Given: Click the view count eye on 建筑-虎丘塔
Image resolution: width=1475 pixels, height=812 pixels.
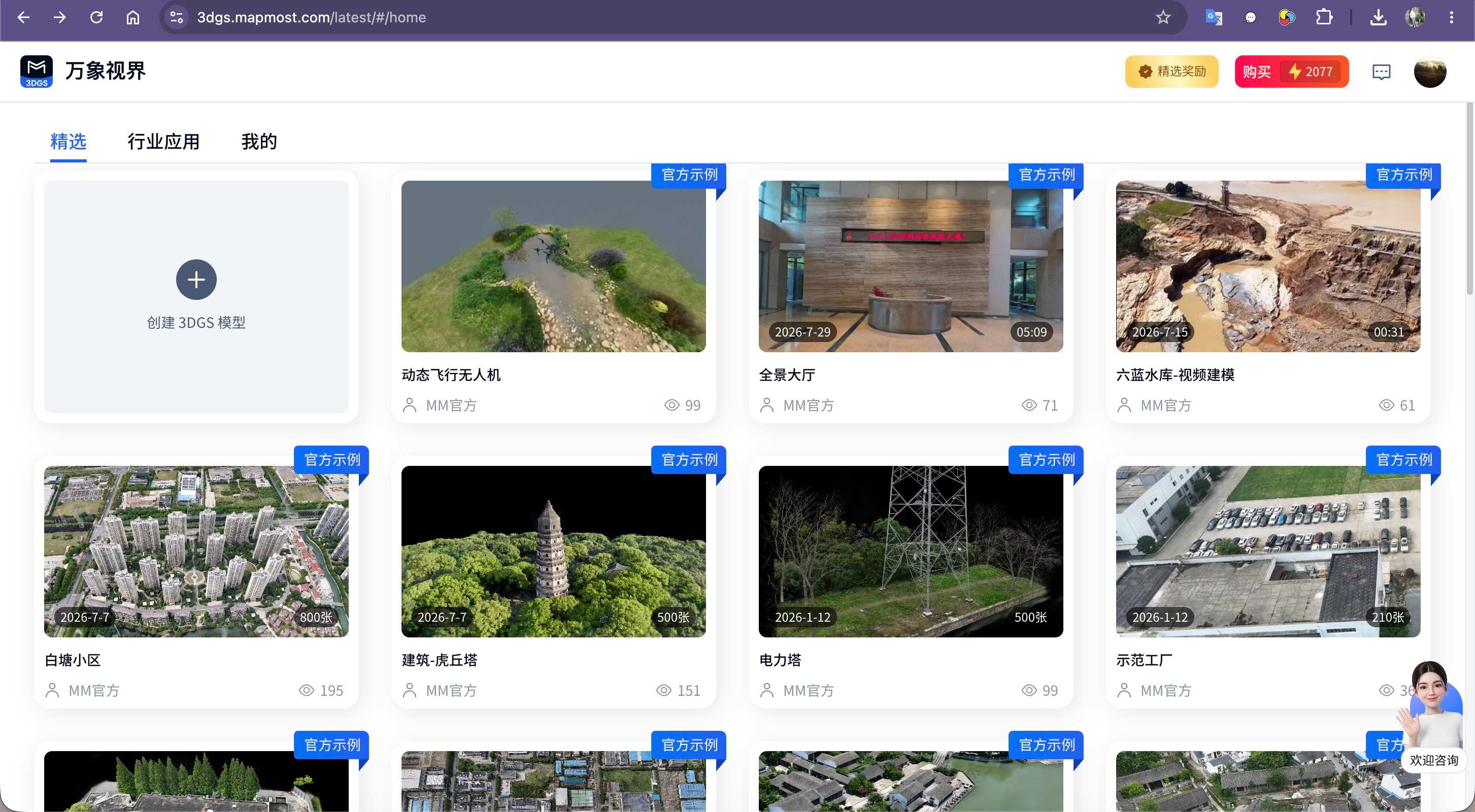Looking at the screenshot, I should [x=663, y=691].
